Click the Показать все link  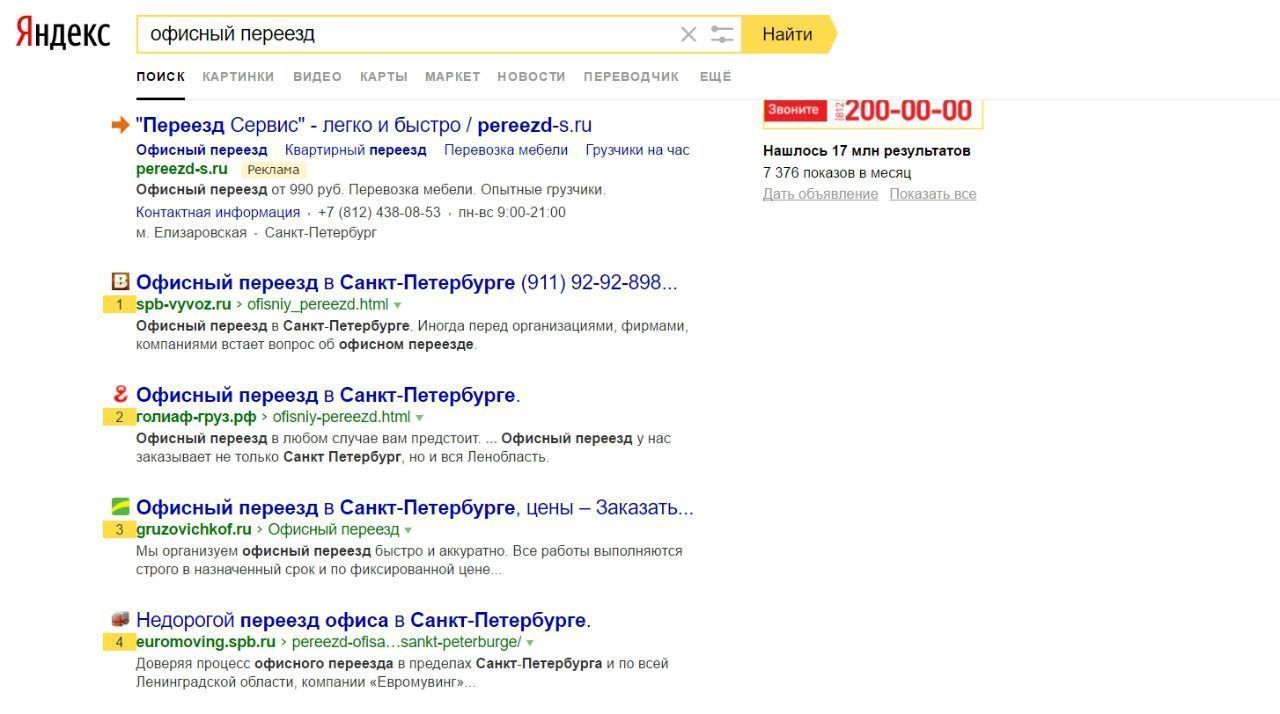932,194
